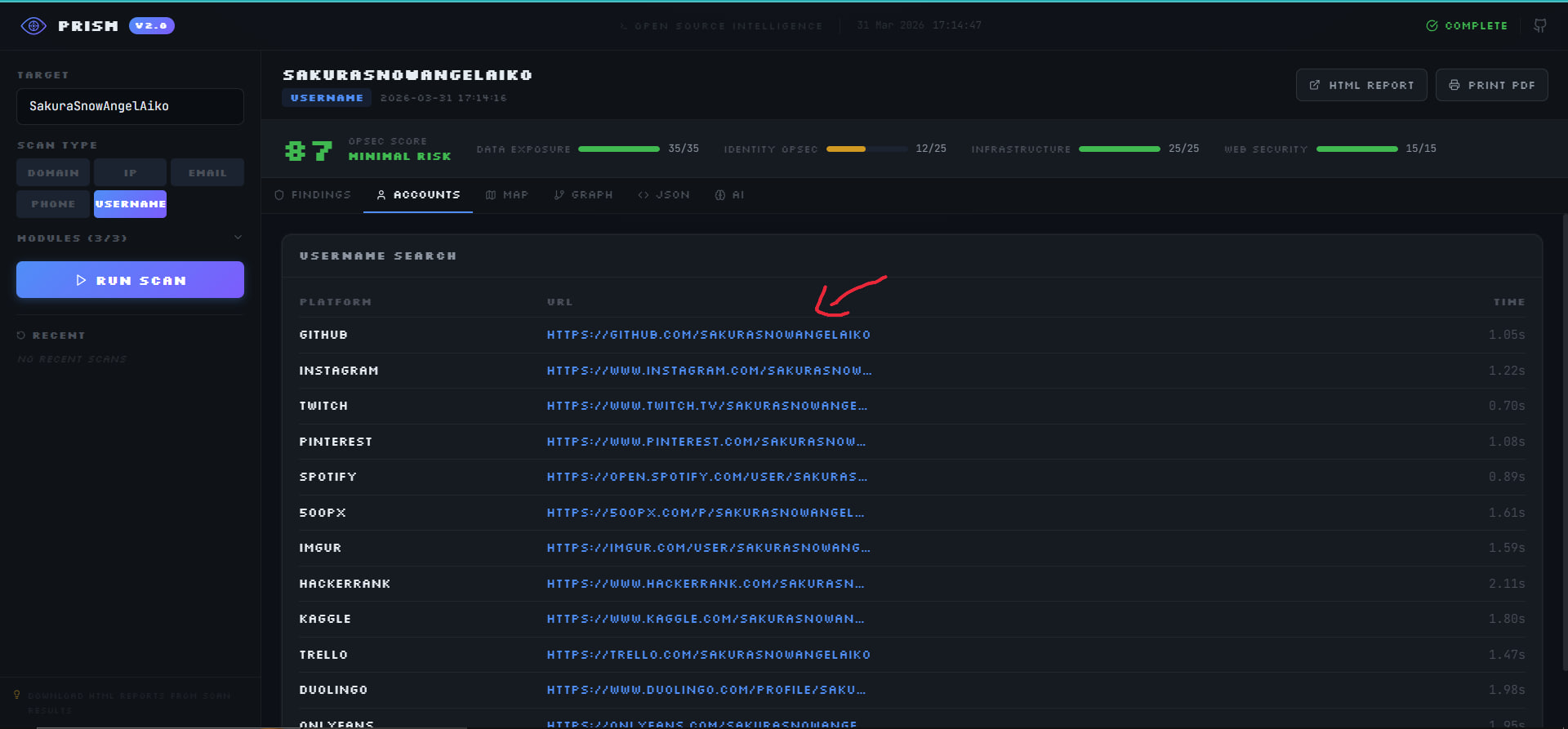
Task: Switch to the Accounts tab
Action: coord(418,195)
